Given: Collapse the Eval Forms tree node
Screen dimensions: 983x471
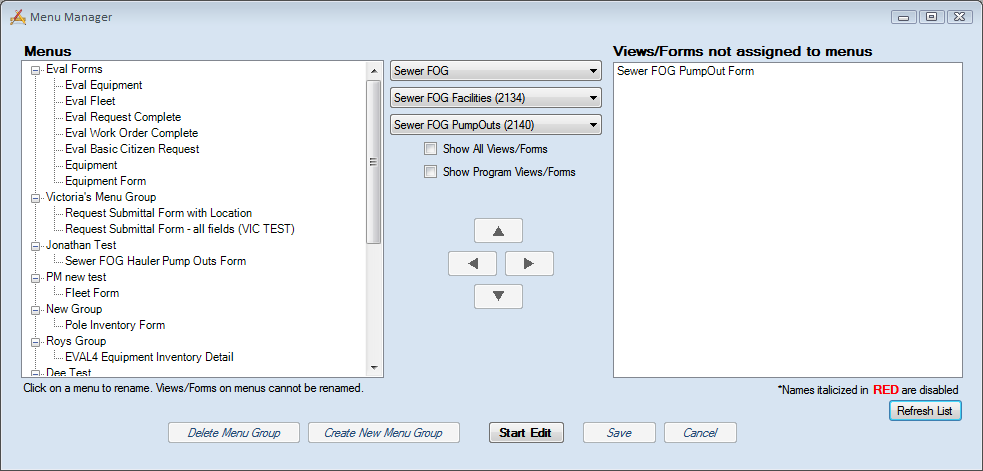Looking at the screenshot, I should coord(36,70).
